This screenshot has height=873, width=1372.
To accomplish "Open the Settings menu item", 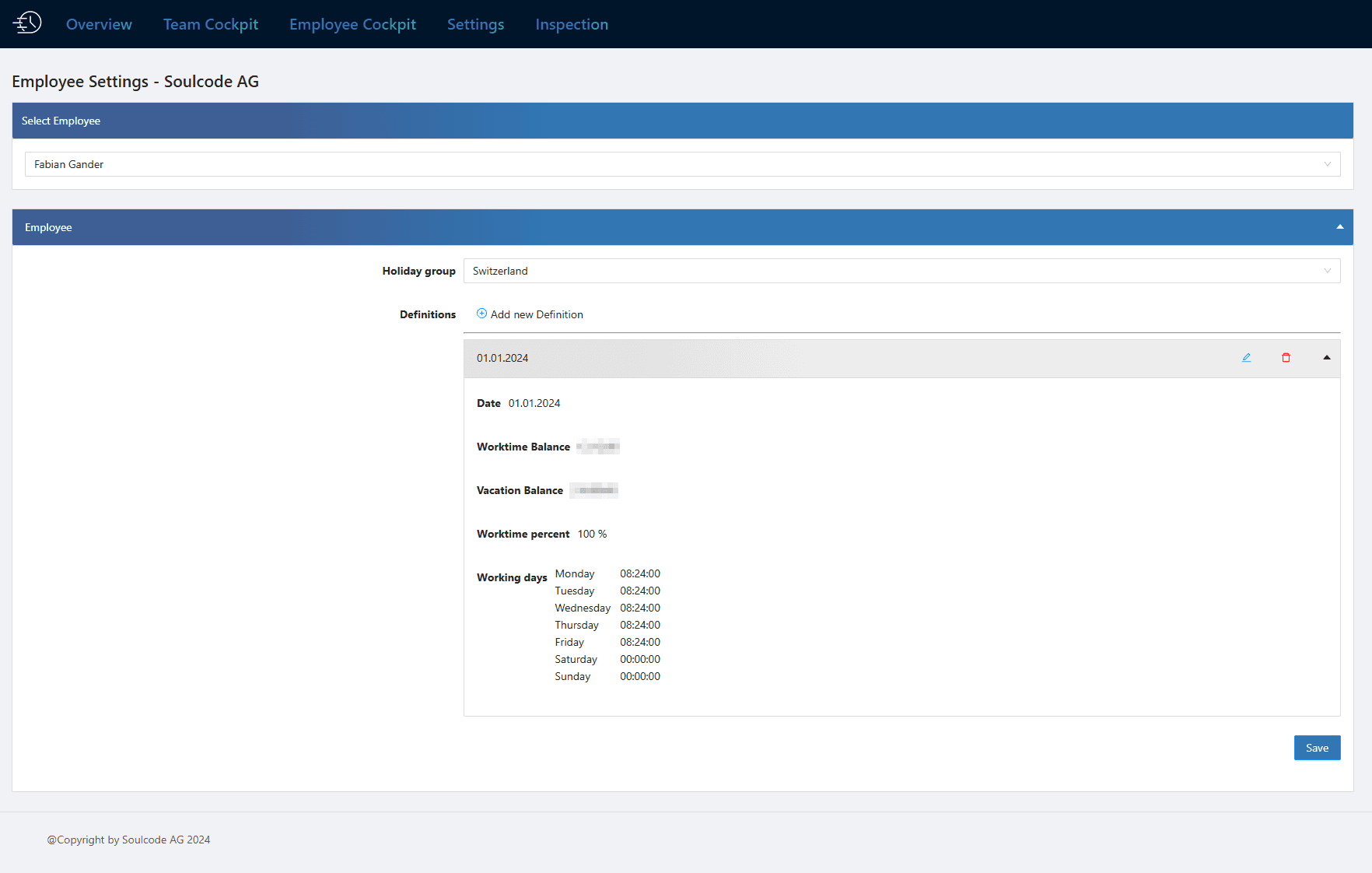I will (475, 24).
